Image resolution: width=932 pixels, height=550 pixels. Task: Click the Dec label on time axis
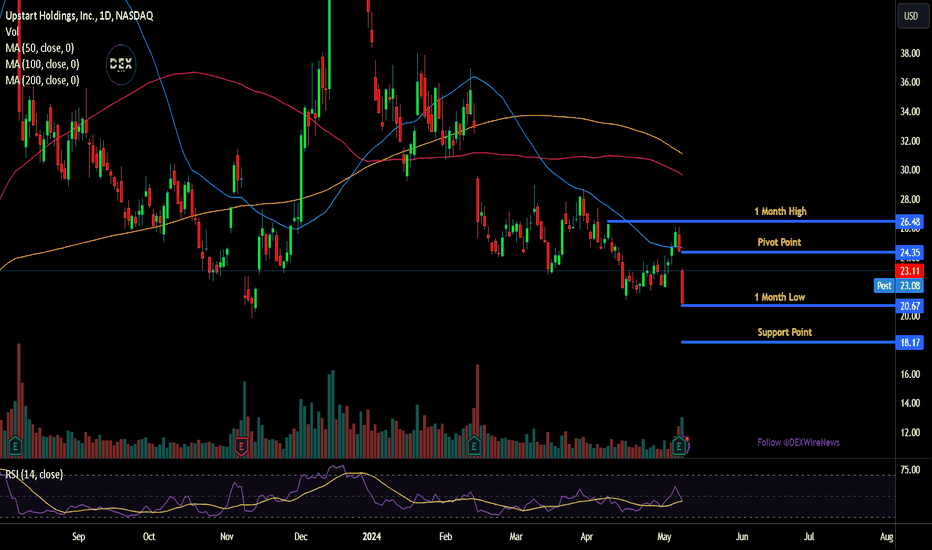(301, 536)
